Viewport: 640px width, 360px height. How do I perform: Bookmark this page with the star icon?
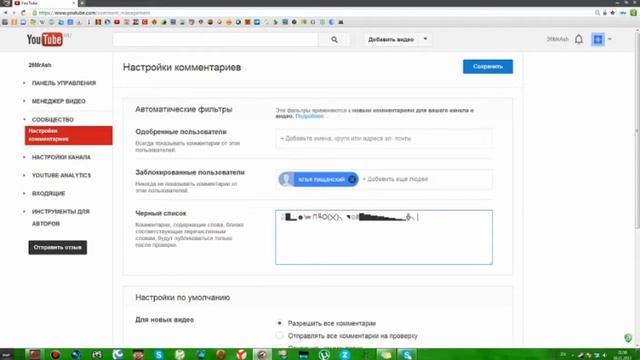point(613,13)
